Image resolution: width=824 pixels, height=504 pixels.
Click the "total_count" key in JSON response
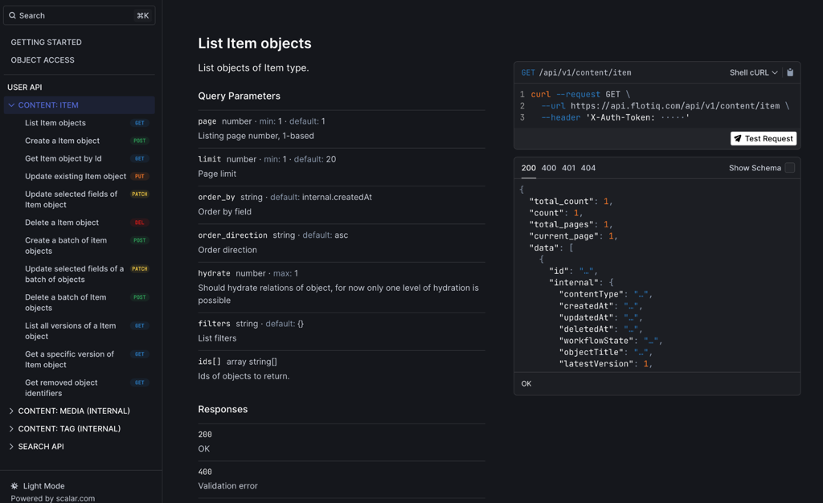pyautogui.click(x=562, y=201)
